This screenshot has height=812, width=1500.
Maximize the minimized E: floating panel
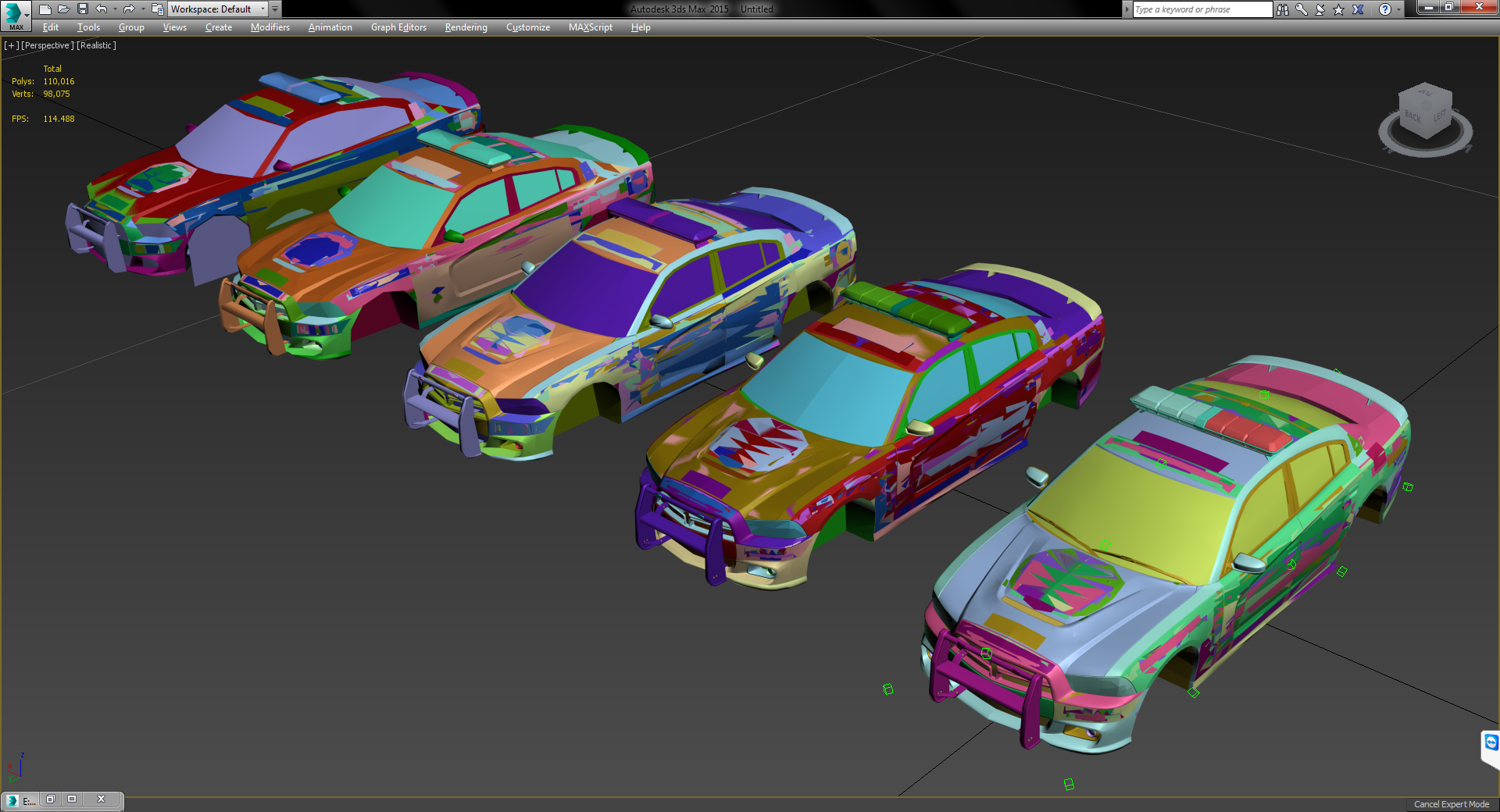point(72,800)
